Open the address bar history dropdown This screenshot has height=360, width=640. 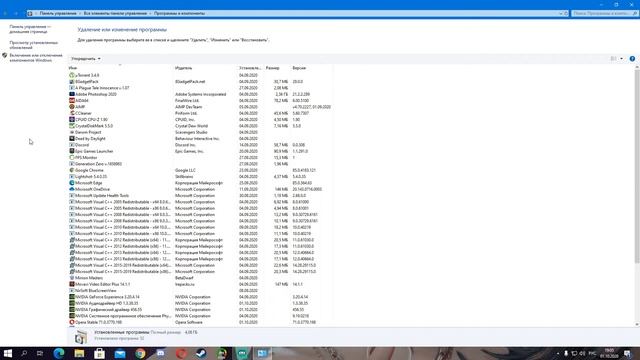[x=560, y=13]
